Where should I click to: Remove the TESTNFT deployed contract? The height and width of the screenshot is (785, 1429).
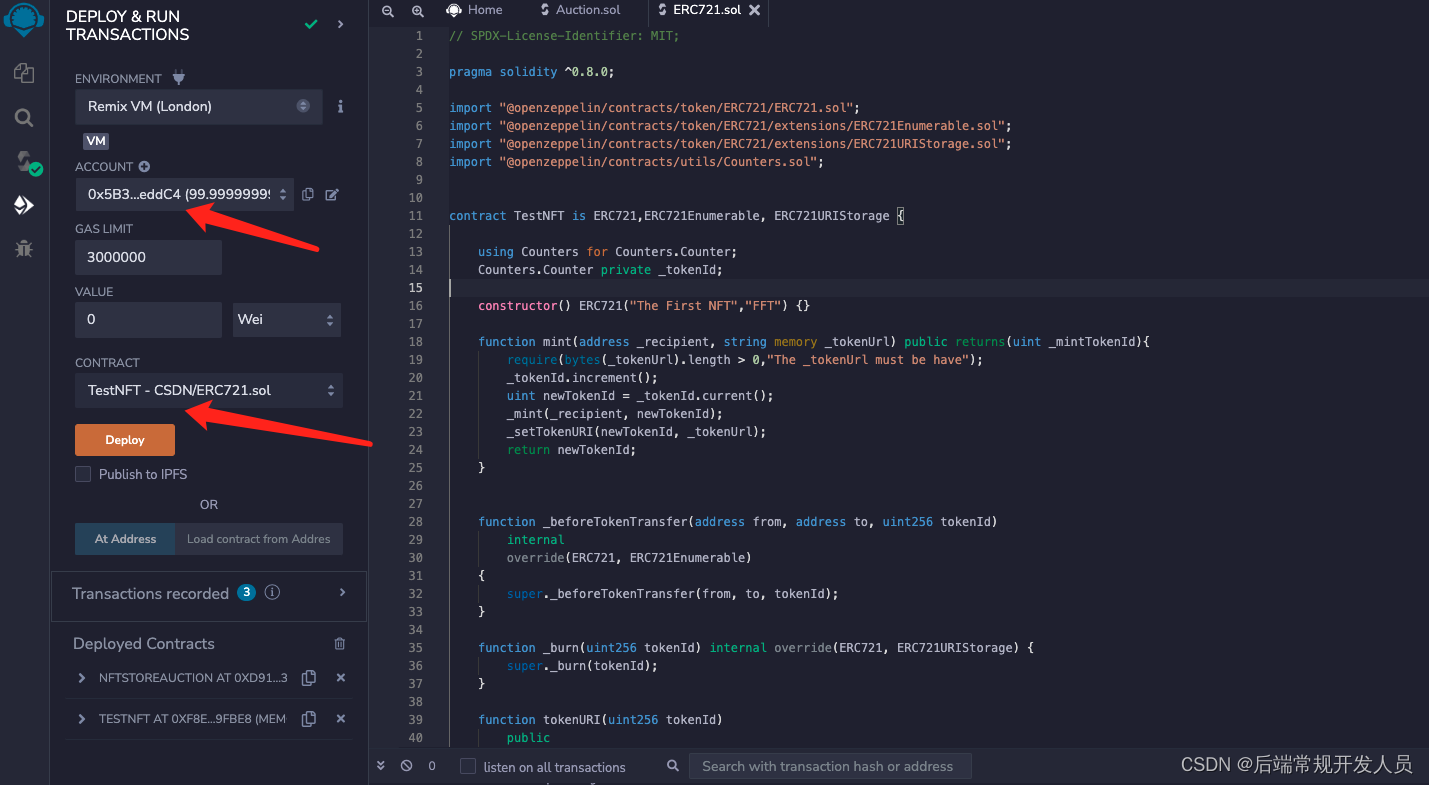point(340,719)
